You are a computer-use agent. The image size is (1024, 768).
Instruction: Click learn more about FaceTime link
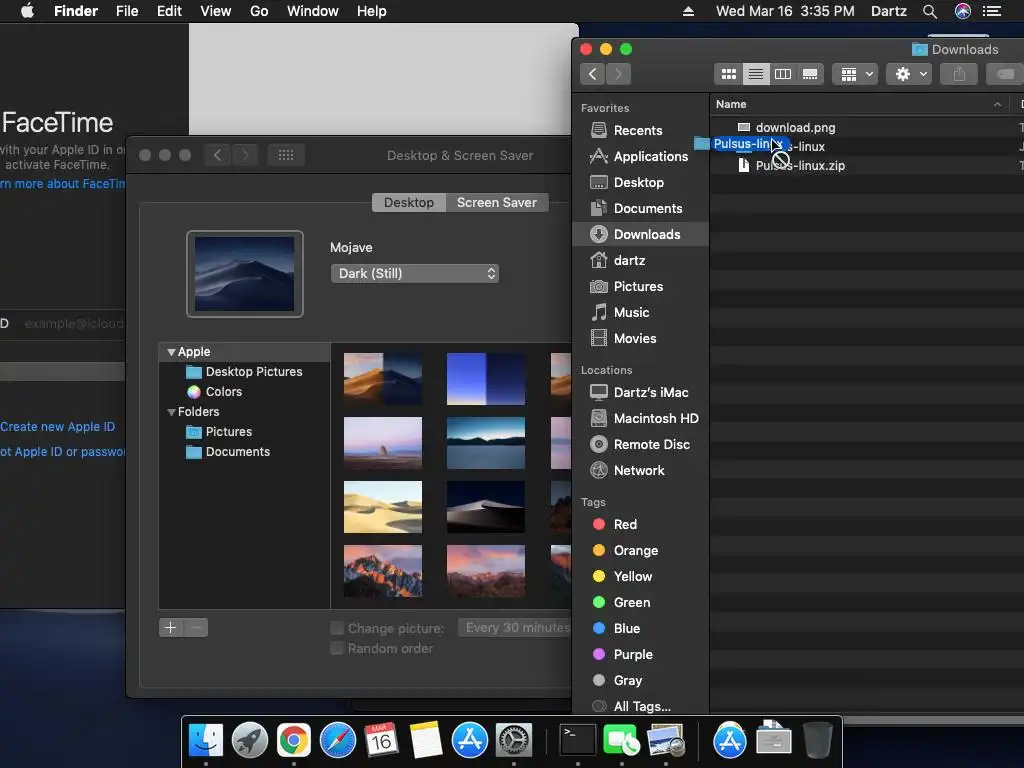click(x=63, y=184)
